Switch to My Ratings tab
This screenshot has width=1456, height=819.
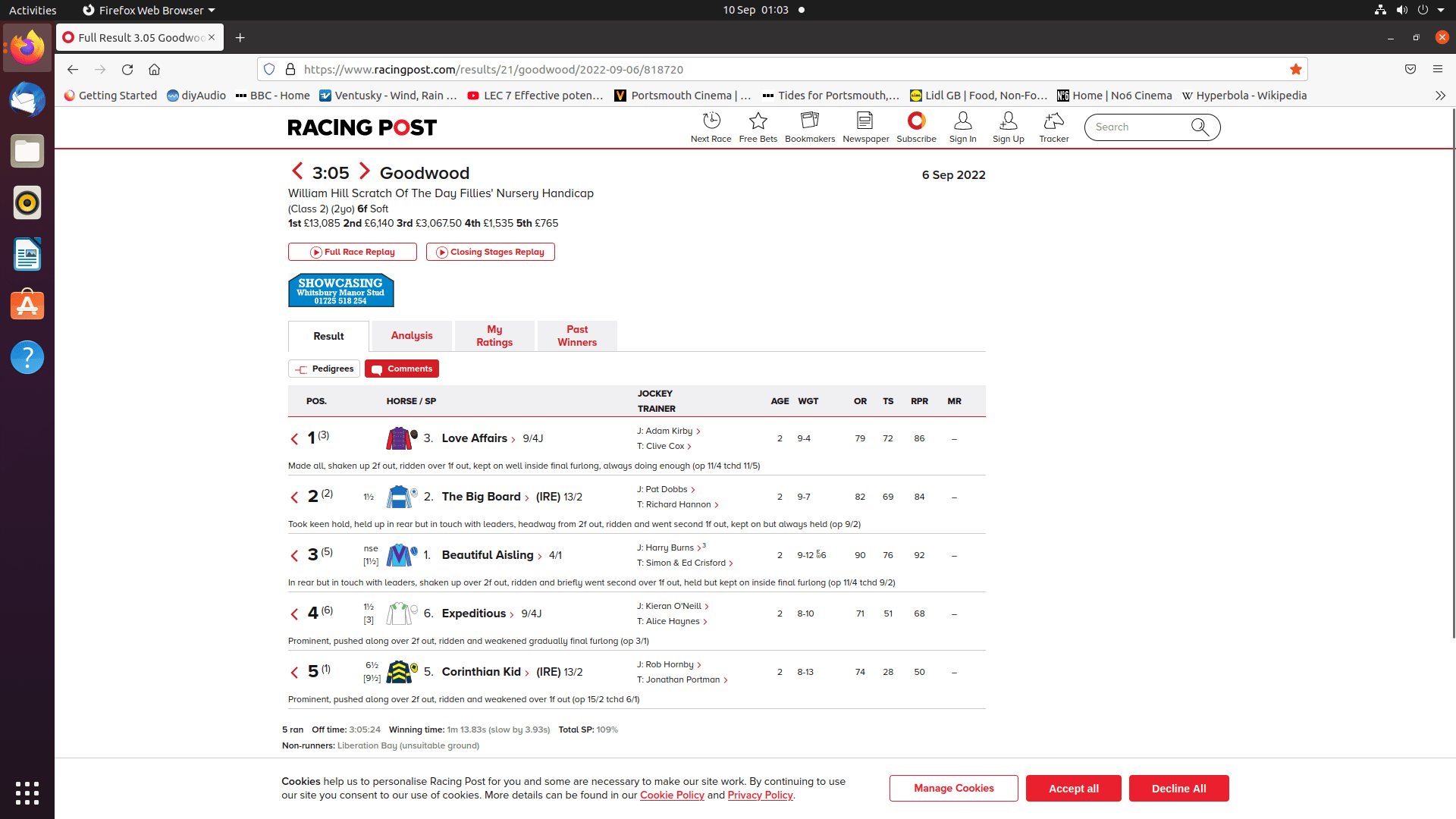pos(494,336)
